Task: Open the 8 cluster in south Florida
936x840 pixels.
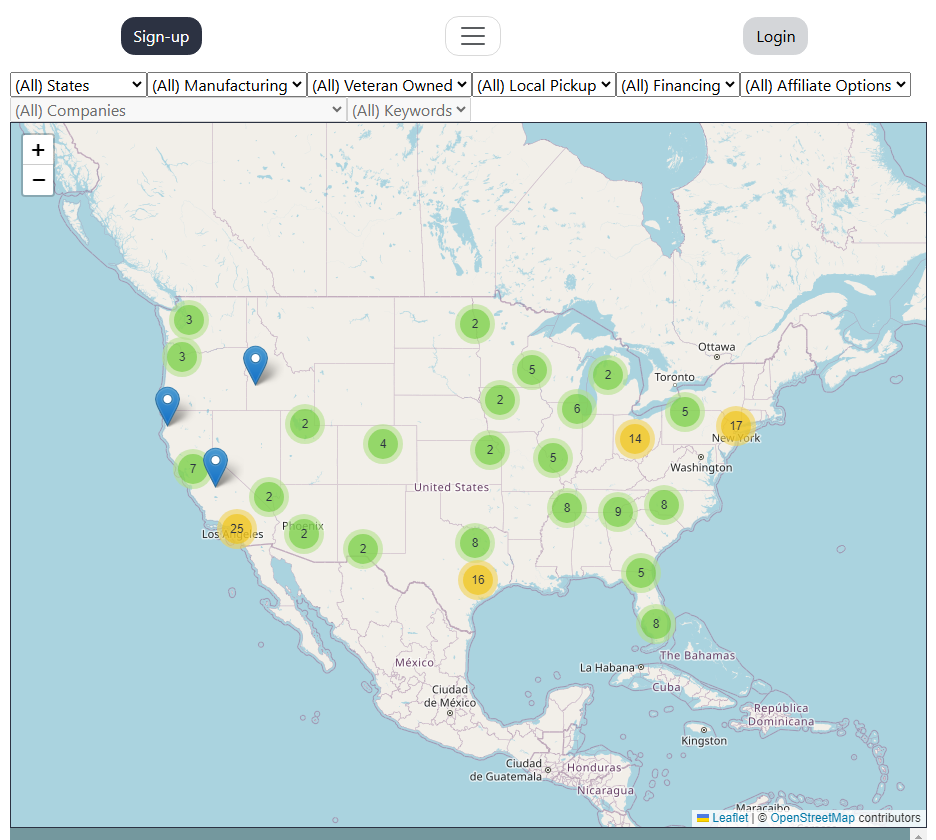Action: tap(656, 624)
